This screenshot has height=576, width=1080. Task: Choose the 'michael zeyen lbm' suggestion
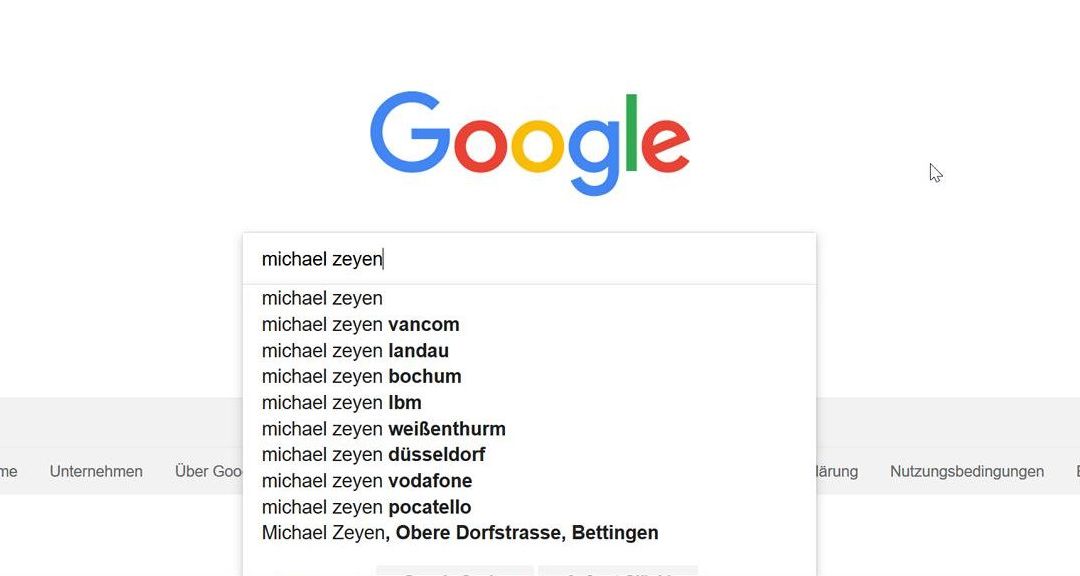tap(530, 403)
